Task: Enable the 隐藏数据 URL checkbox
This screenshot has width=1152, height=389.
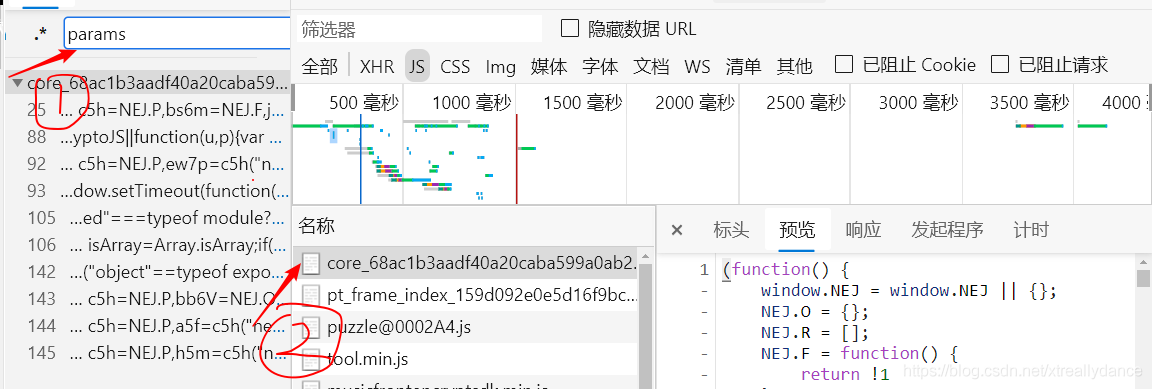Action: (x=570, y=29)
